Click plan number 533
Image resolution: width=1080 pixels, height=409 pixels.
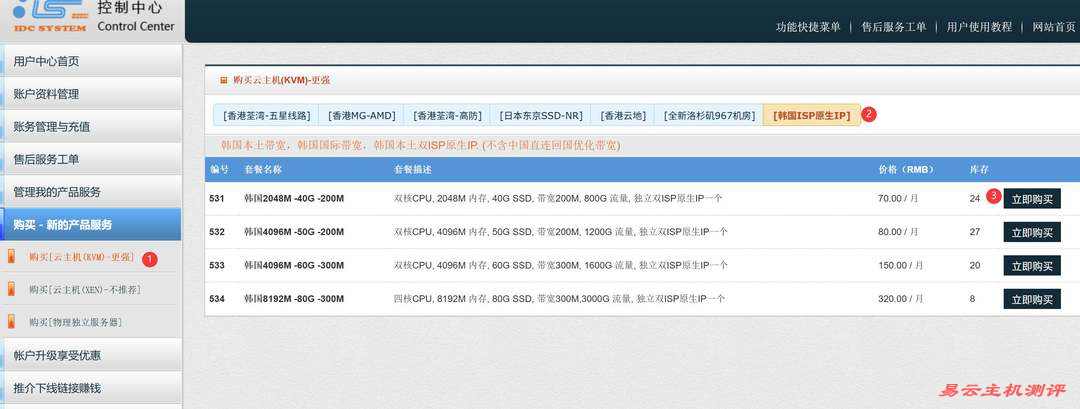point(217,265)
